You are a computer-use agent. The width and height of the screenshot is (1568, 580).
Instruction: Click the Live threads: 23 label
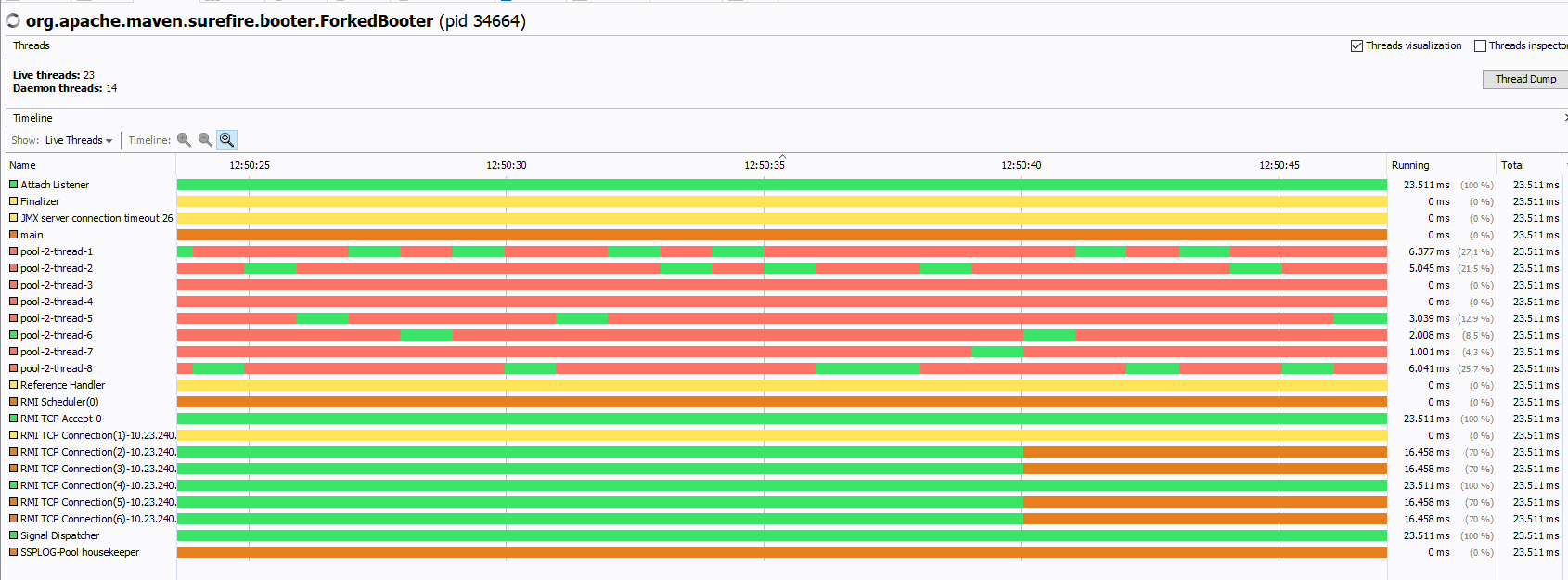54,75
